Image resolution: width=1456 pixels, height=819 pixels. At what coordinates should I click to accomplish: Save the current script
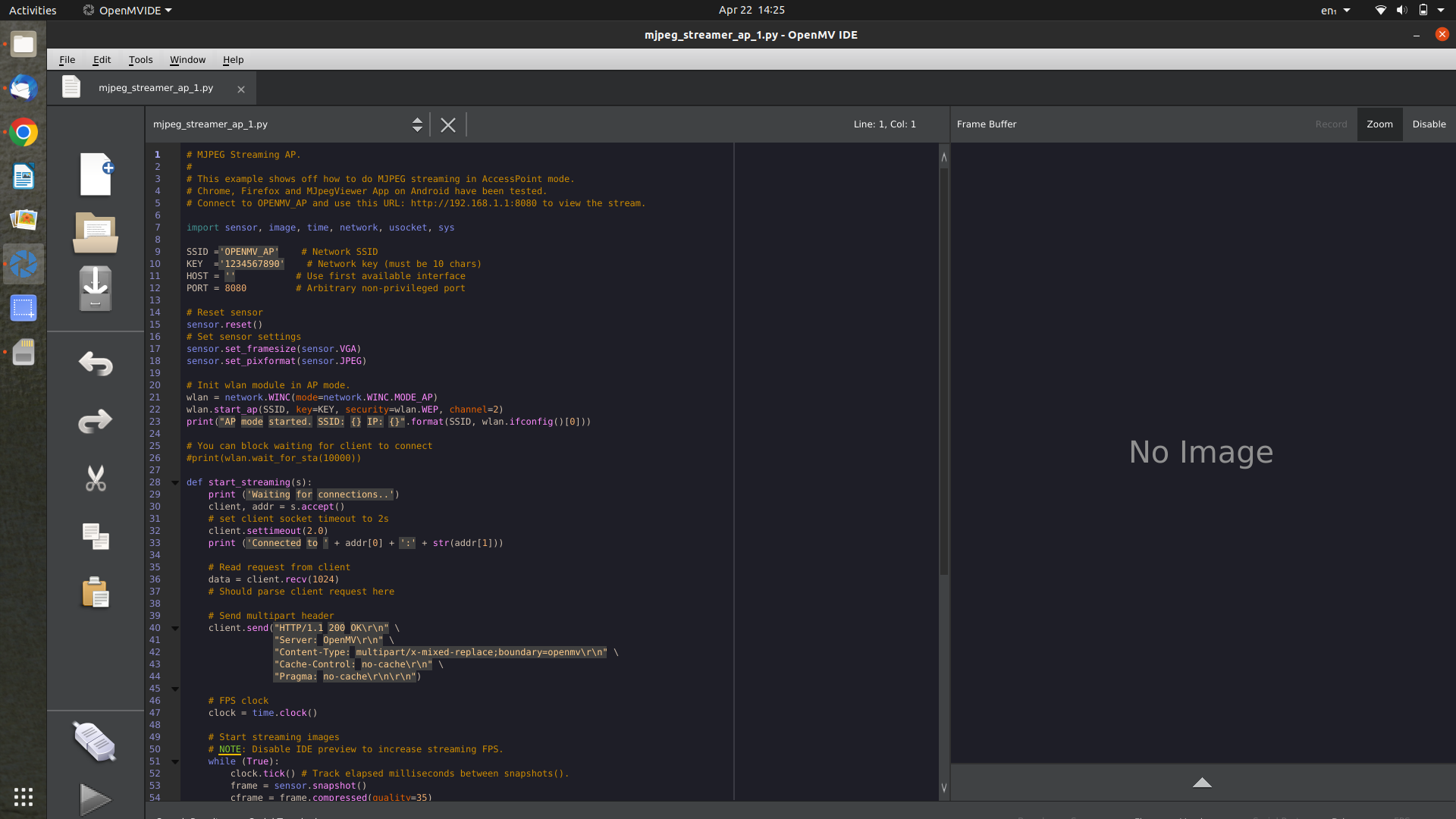click(x=95, y=288)
